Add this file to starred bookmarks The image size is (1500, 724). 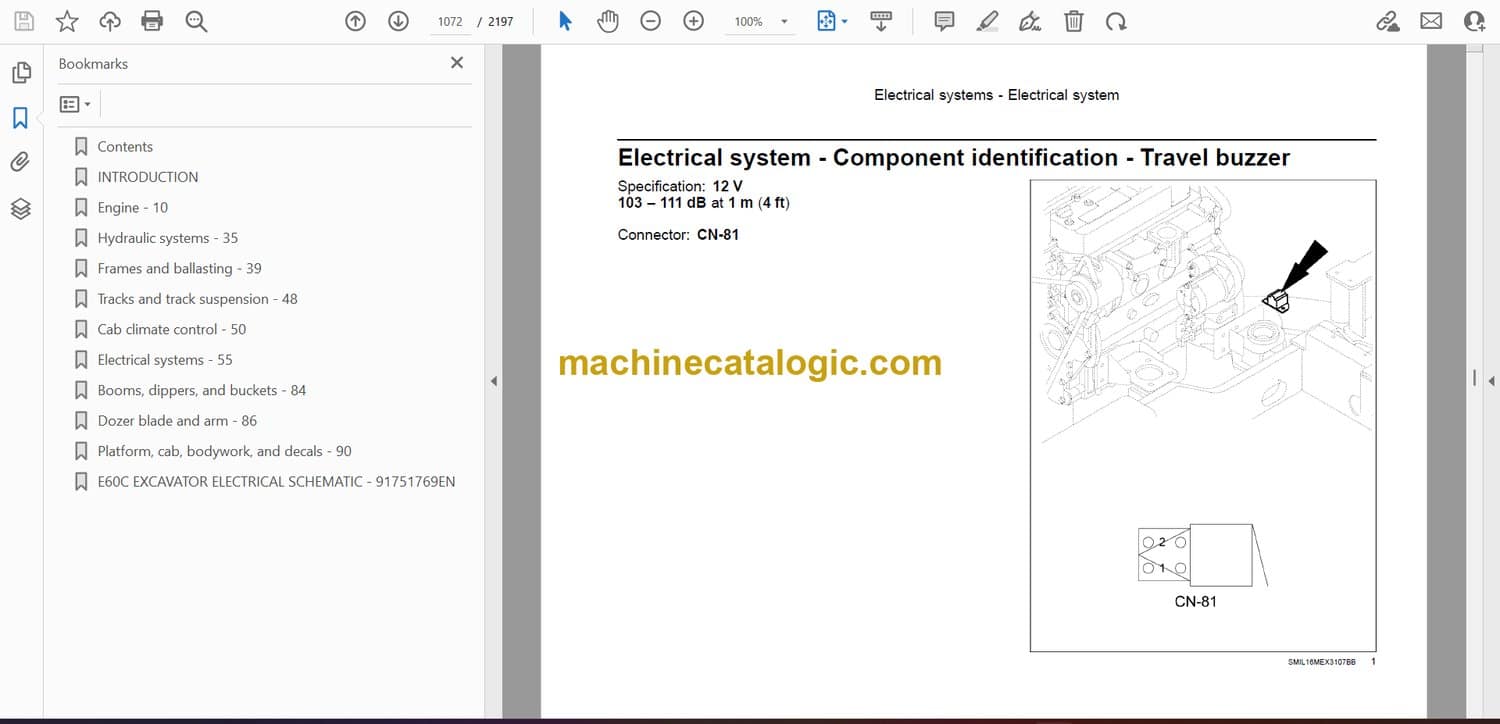coord(67,21)
